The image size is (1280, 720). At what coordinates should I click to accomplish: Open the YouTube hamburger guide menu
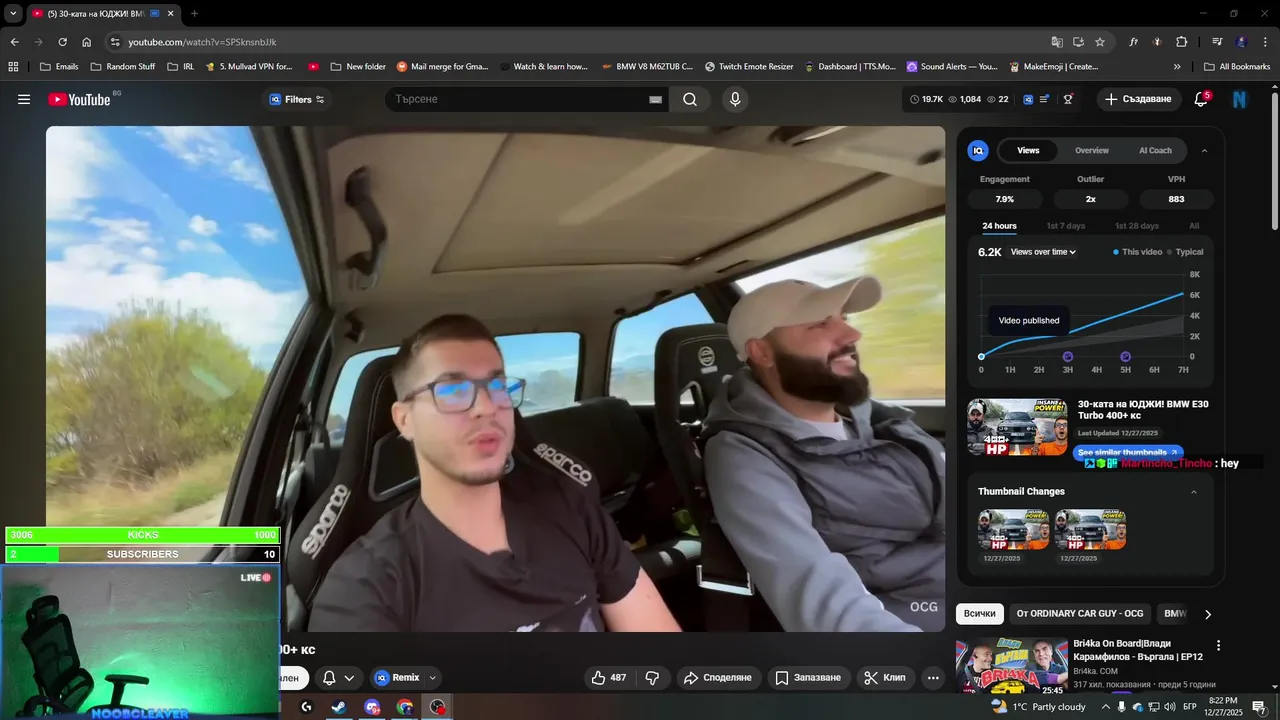[x=24, y=99]
